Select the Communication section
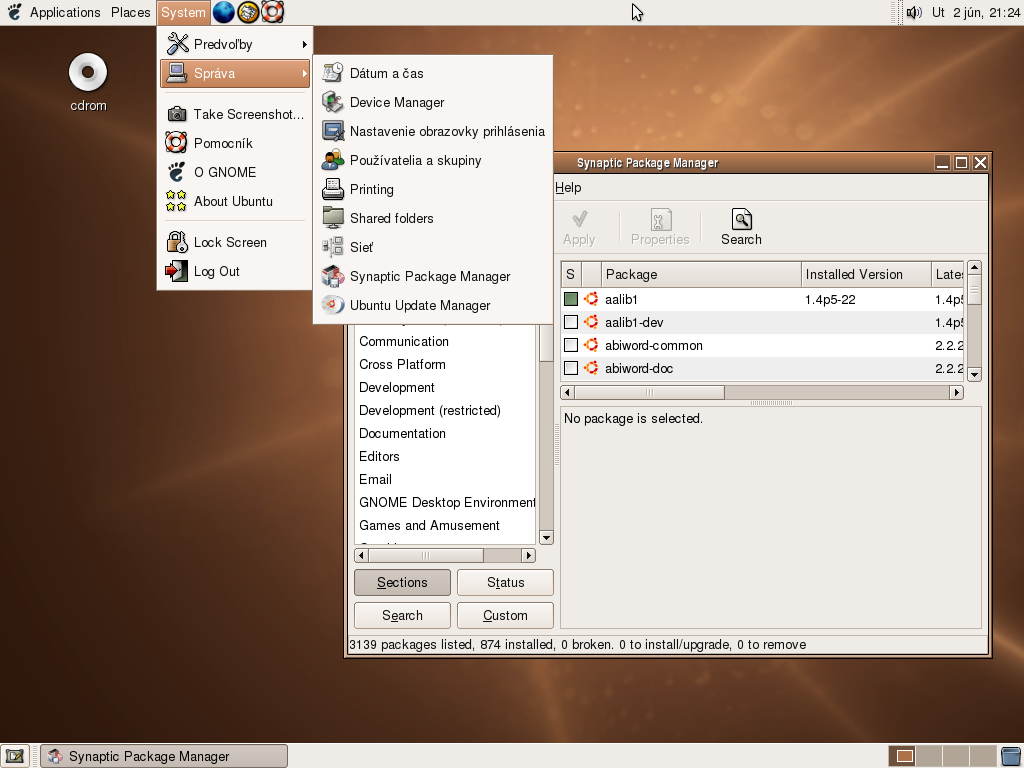This screenshot has width=1024, height=768. tap(445, 342)
